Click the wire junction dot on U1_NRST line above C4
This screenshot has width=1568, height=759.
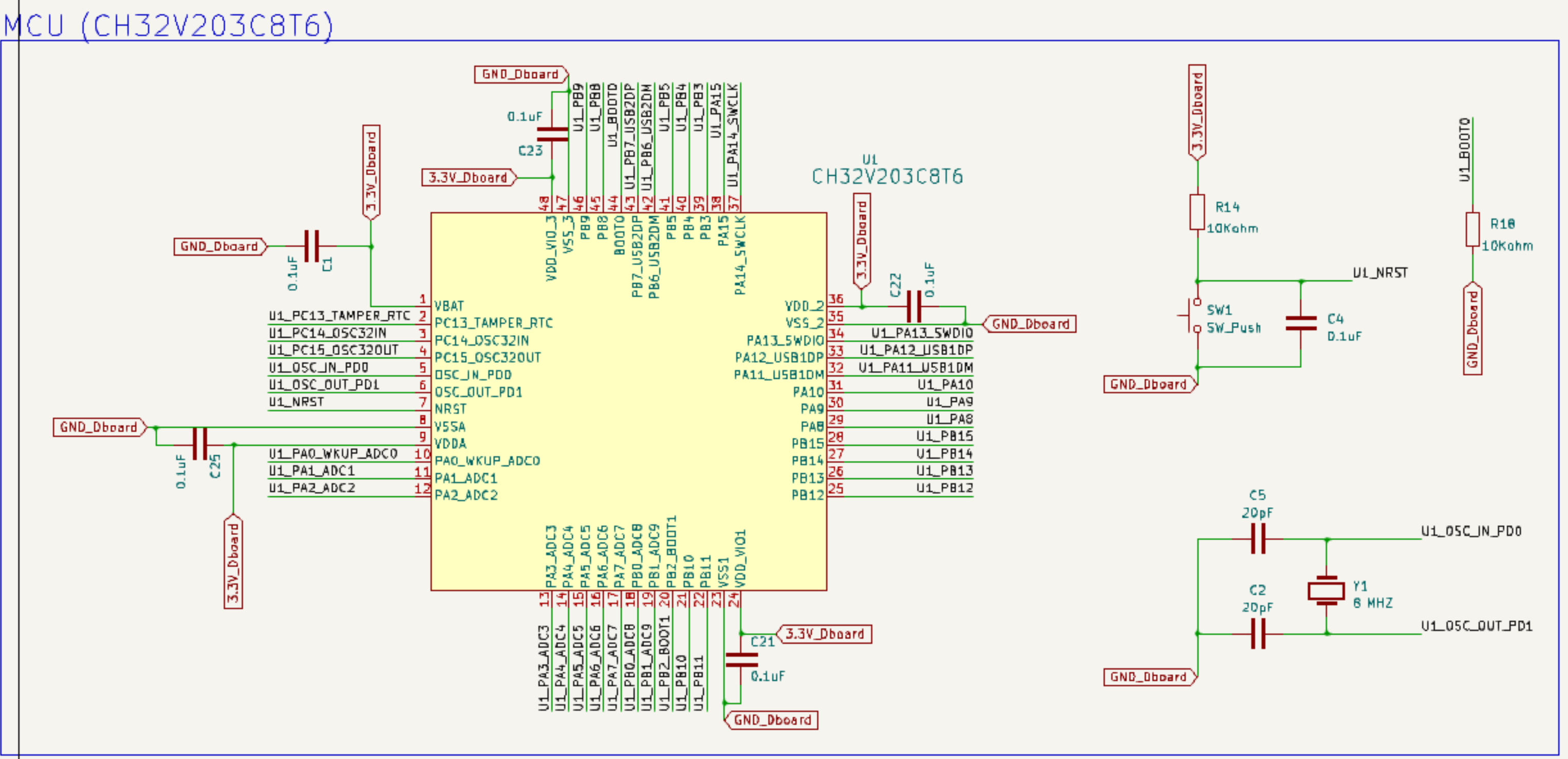coord(1301,281)
